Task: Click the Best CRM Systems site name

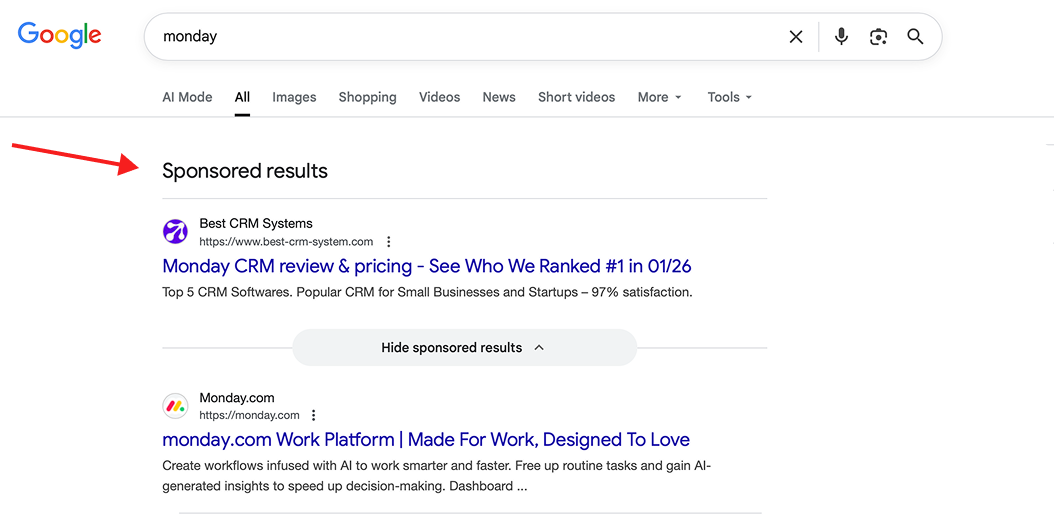Action: pos(255,223)
